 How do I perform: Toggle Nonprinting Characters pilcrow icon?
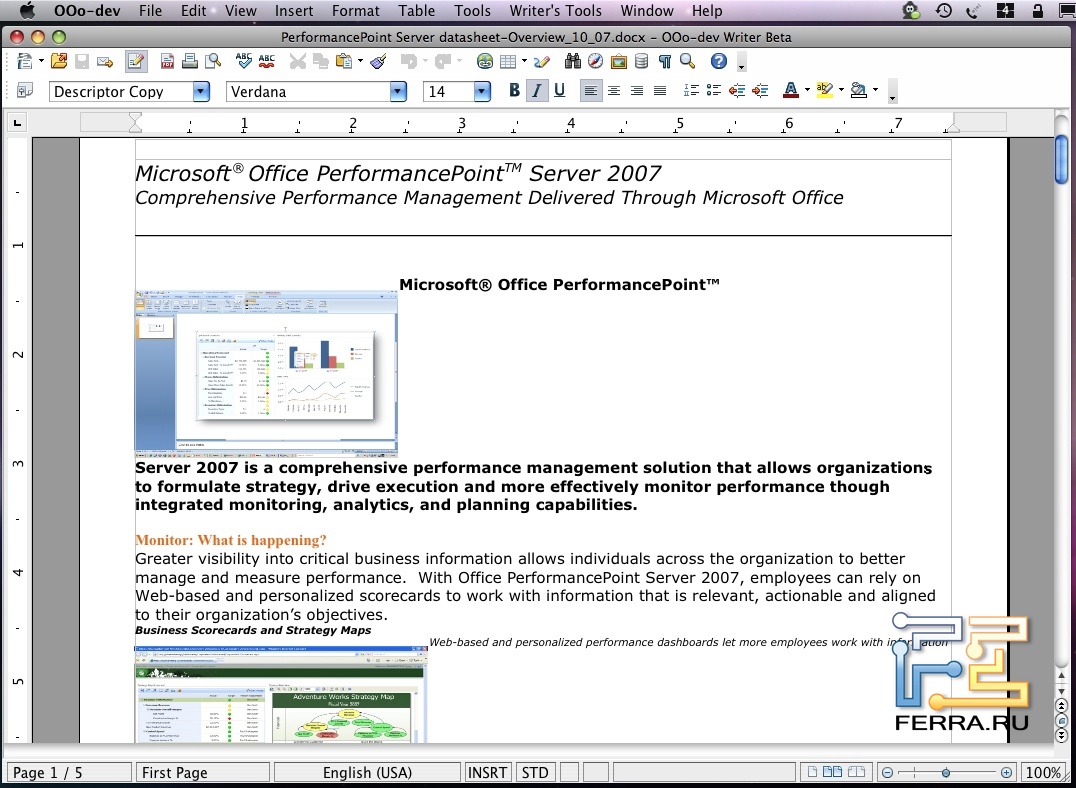(x=665, y=62)
